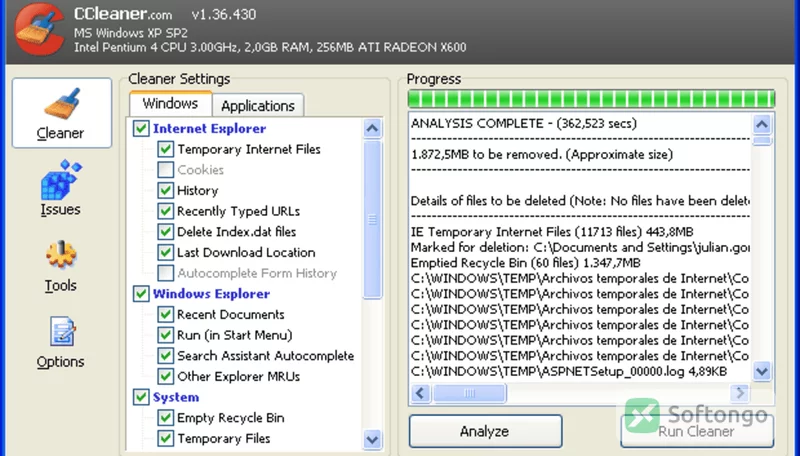Open the Issues registry section

tap(60, 188)
